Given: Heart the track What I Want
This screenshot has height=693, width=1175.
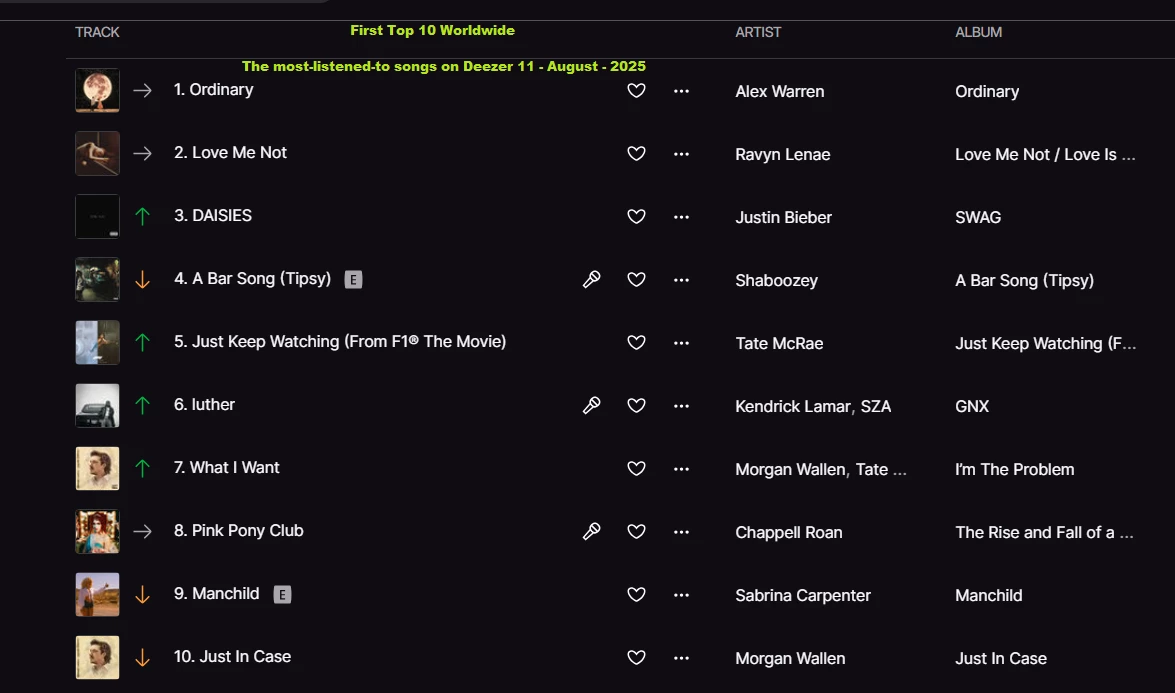Looking at the screenshot, I should click(636, 469).
